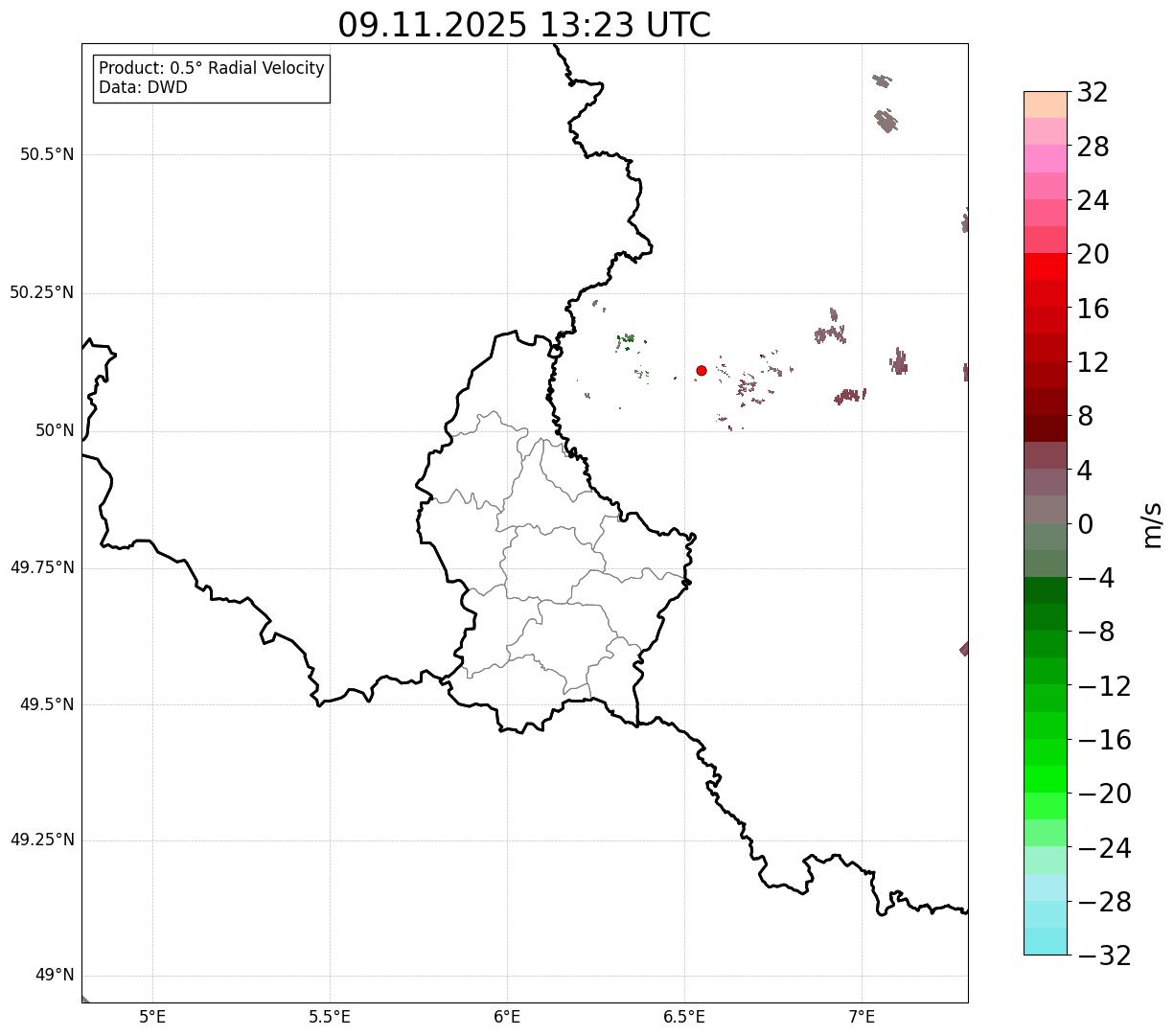Viewport: 1174px width, 1036px height.
Task: Click the colorbar tick label −32
Action: click(1104, 955)
